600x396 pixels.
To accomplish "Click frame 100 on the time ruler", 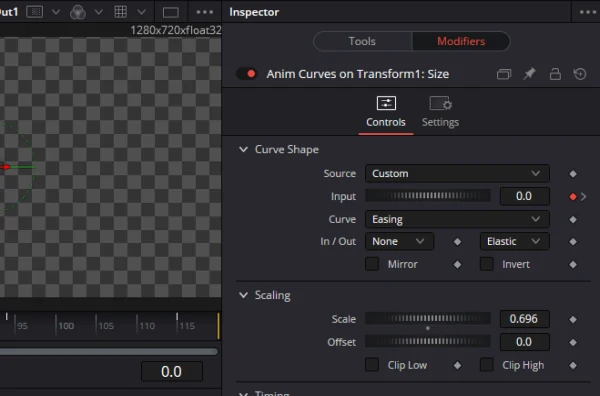I will (66, 326).
